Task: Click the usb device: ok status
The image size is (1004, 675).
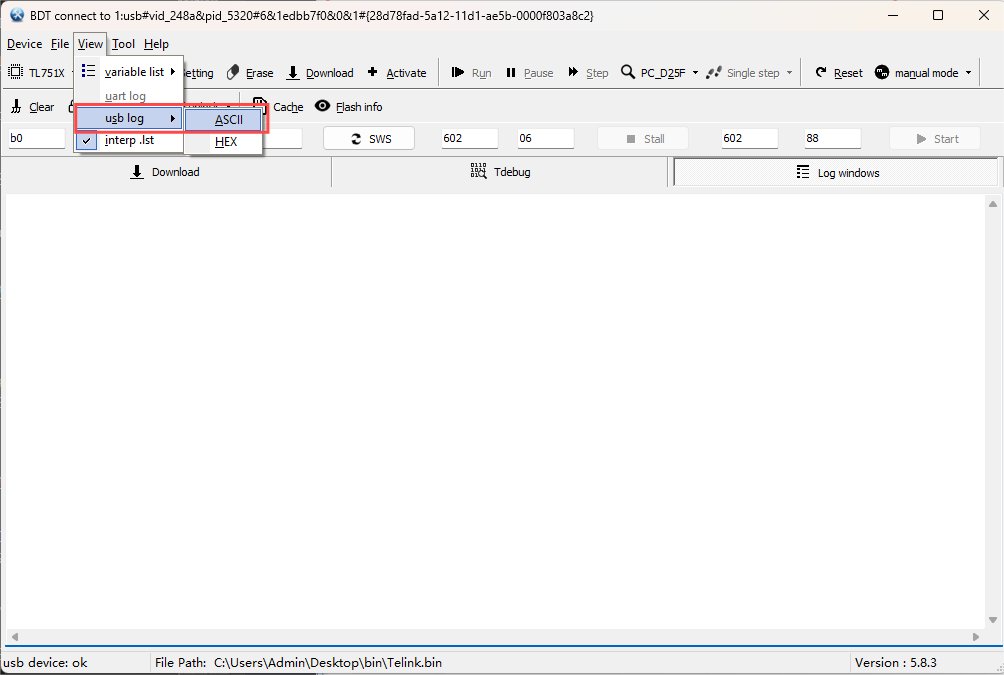Action: tap(45, 663)
